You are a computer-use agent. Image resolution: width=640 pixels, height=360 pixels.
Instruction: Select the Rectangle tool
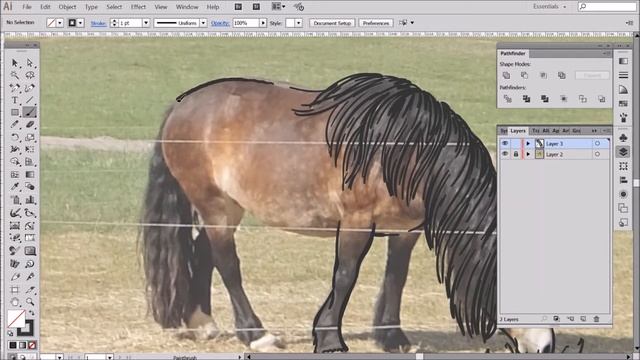tap(15, 112)
